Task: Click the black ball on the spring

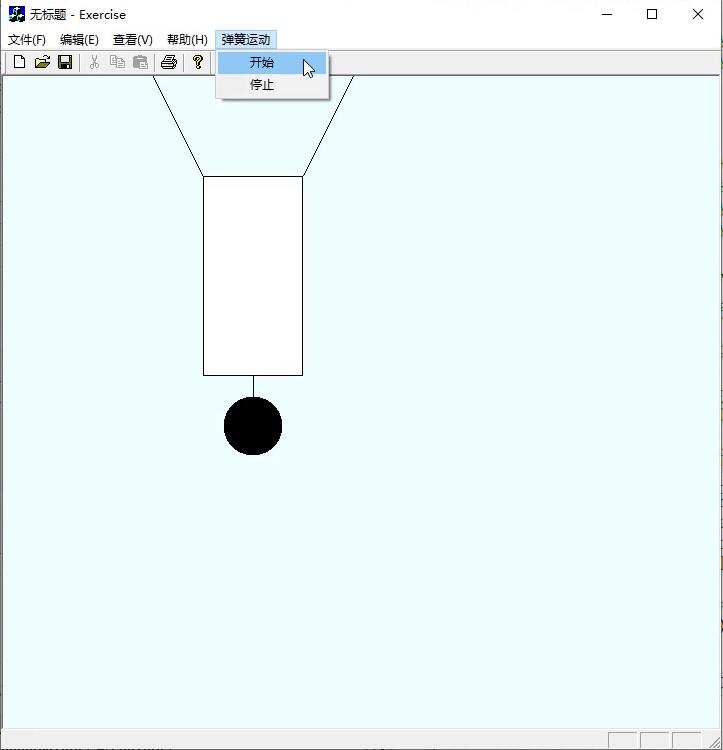Action: click(x=253, y=426)
